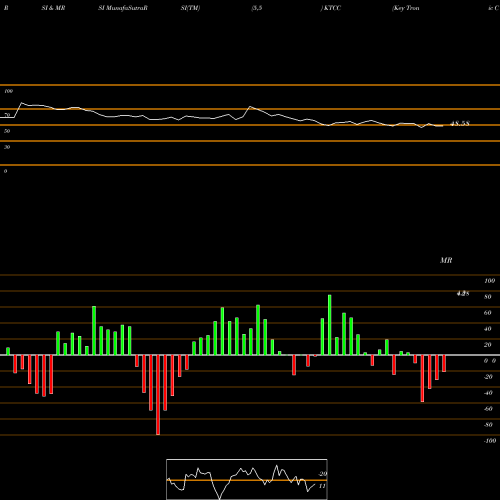This screenshot has width=500, height=500.
Task: Click the -40 label on MR axis
Action: click(x=488, y=393)
